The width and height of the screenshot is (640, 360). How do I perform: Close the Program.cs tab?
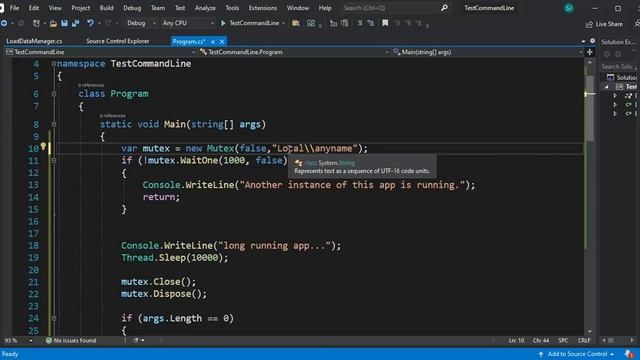pos(222,42)
